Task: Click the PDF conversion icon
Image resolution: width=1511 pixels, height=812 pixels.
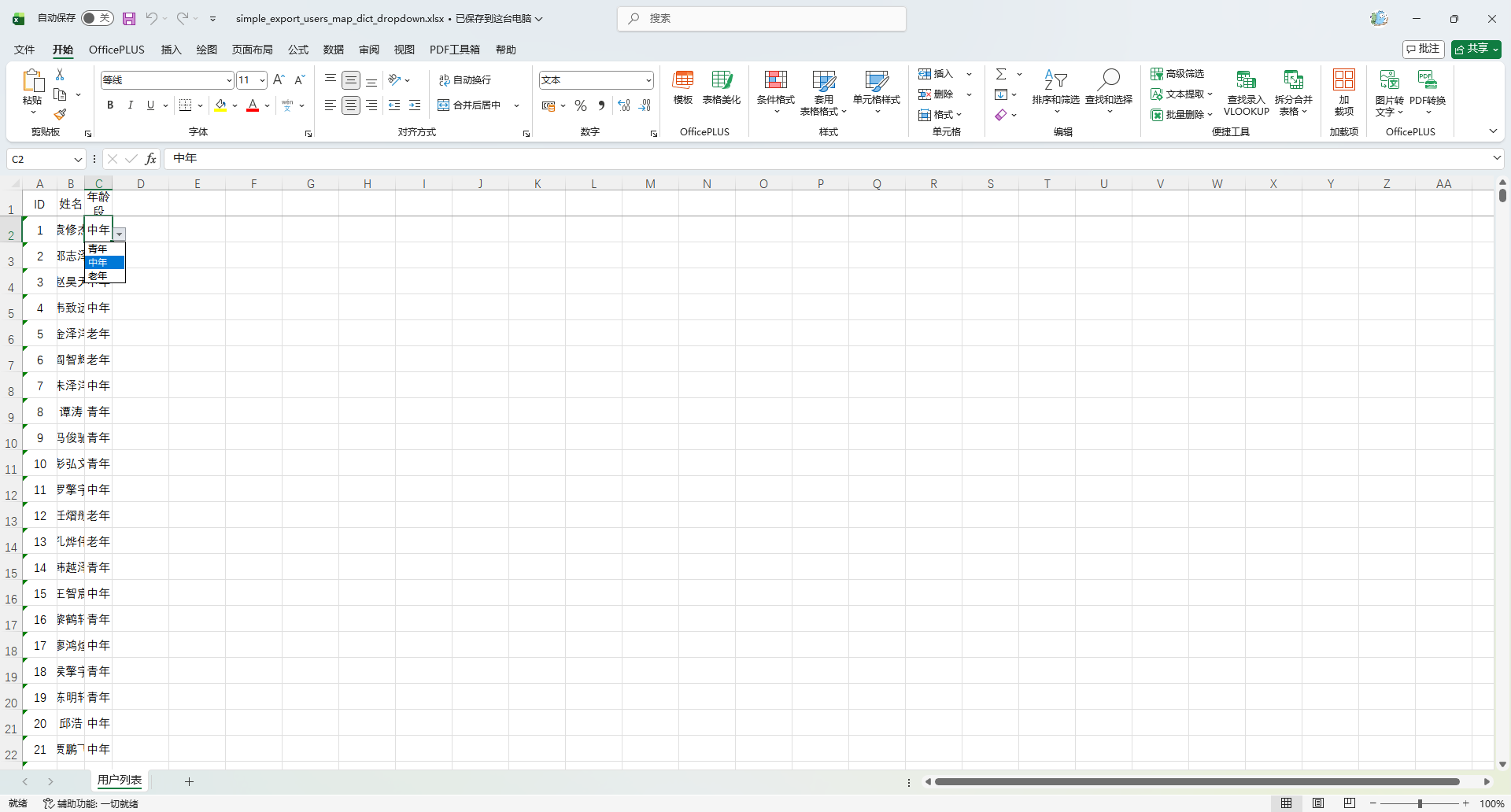Action: (1427, 80)
